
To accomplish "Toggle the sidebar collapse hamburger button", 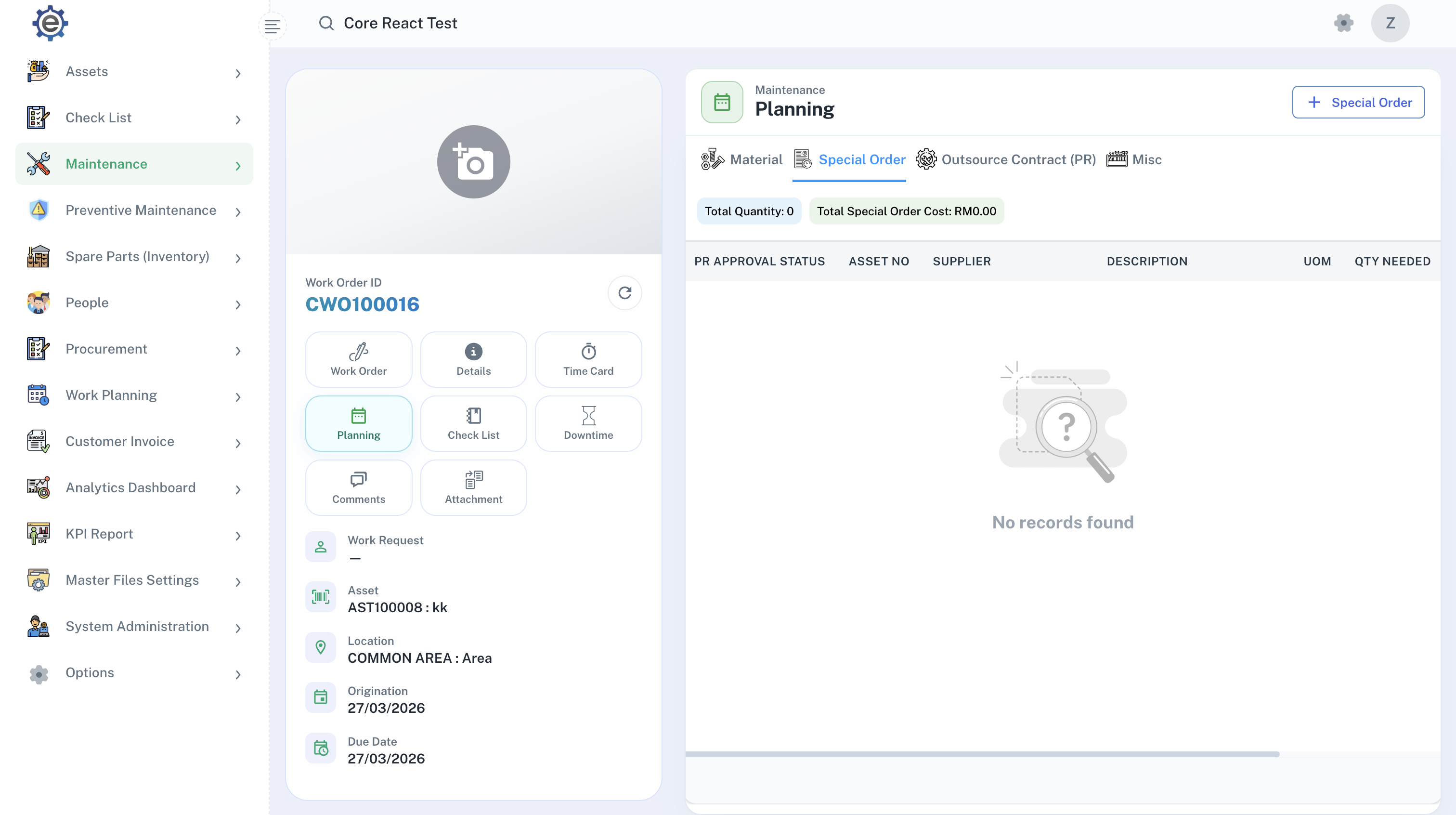I will tap(272, 26).
